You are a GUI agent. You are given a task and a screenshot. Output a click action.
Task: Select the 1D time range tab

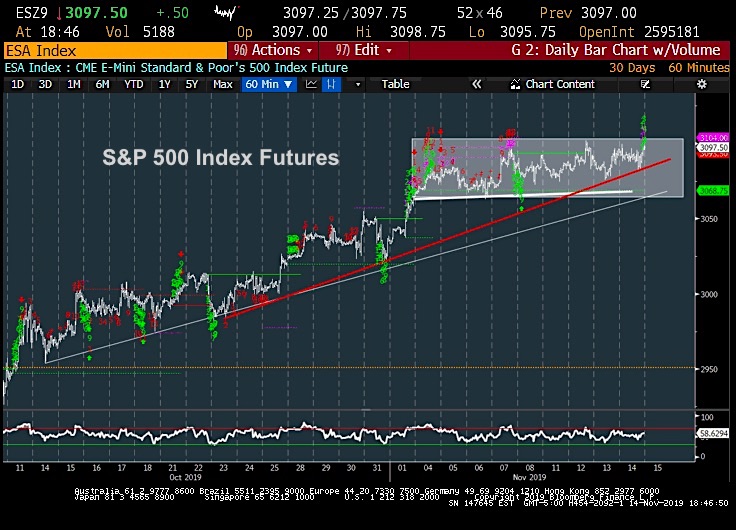pos(17,84)
